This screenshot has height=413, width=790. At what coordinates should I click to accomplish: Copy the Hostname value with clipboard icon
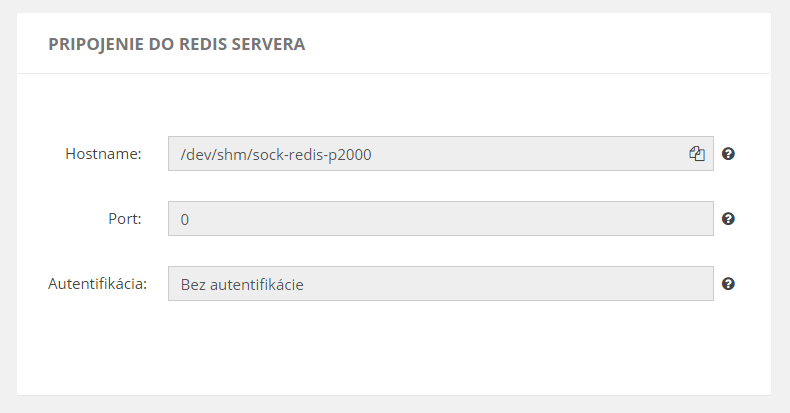(697, 154)
